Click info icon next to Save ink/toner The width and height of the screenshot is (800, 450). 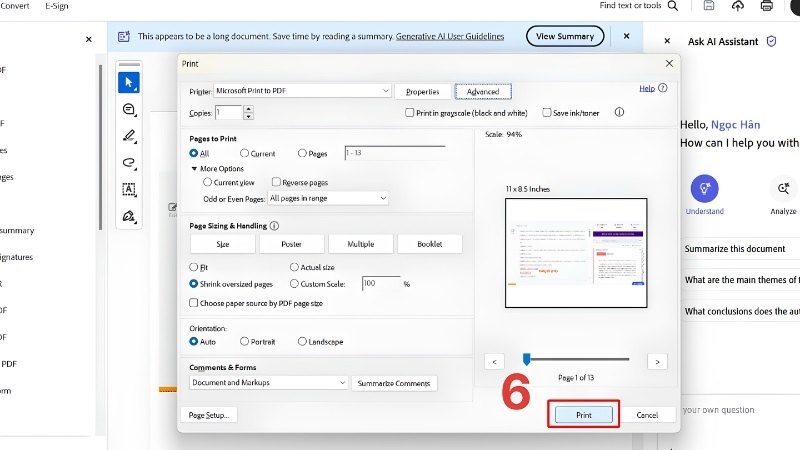pyautogui.click(x=619, y=112)
